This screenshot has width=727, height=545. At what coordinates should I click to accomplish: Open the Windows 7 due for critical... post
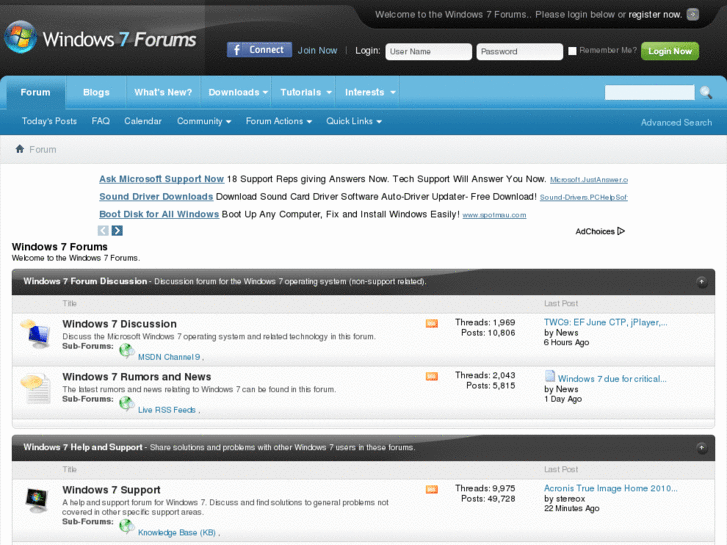612,379
